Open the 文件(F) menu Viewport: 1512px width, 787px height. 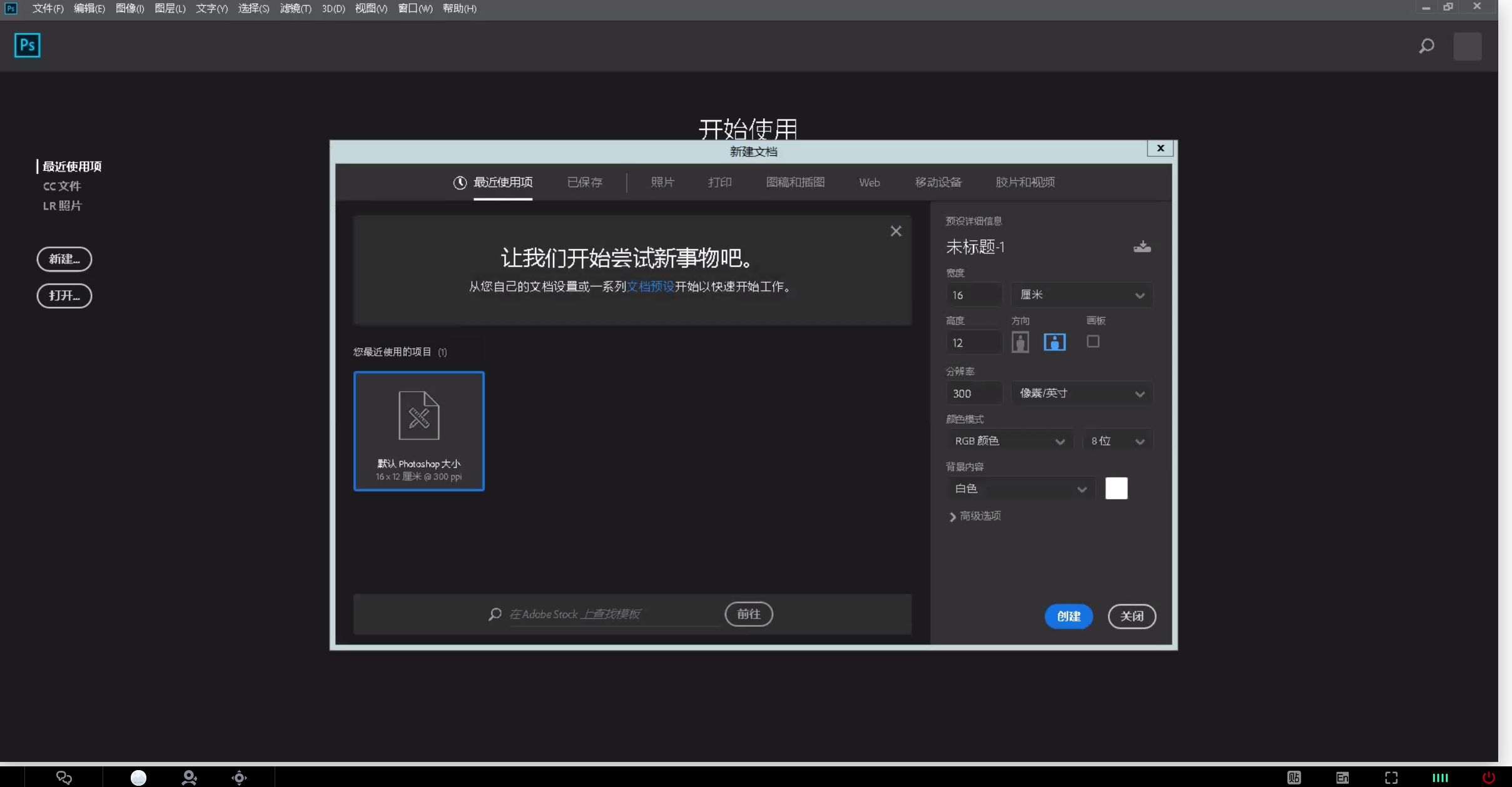click(x=48, y=8)
